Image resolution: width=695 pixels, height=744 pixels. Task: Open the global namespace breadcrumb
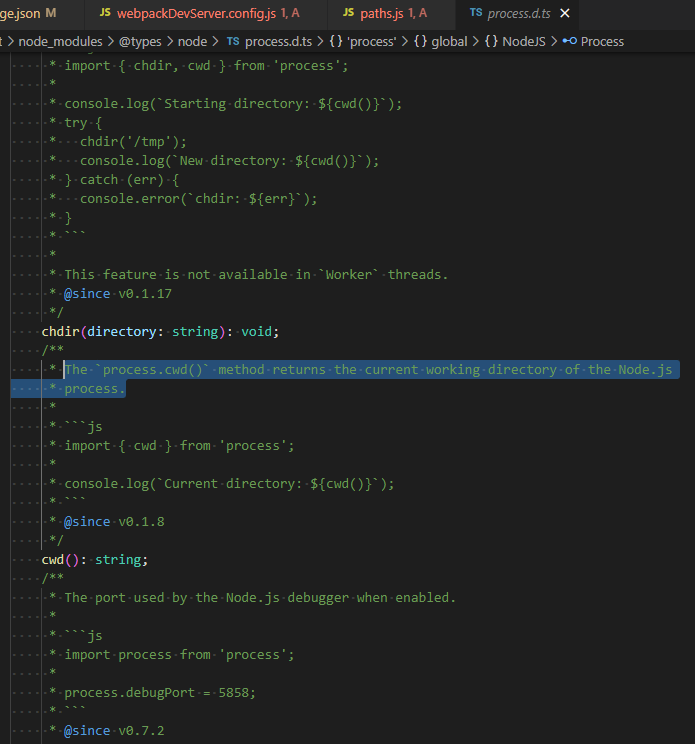[x=449, y=42]
